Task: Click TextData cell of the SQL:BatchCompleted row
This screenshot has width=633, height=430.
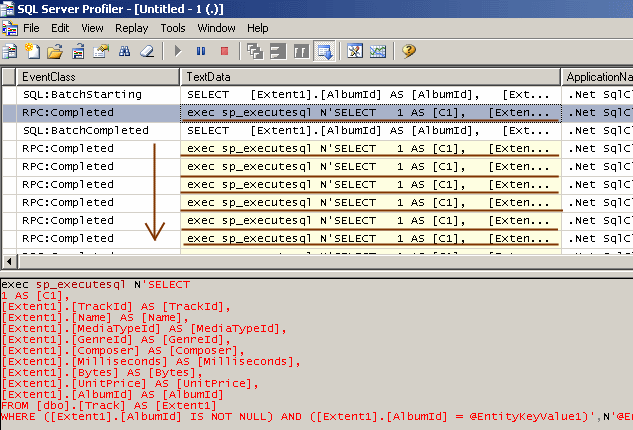Action: tap(371, 130)
